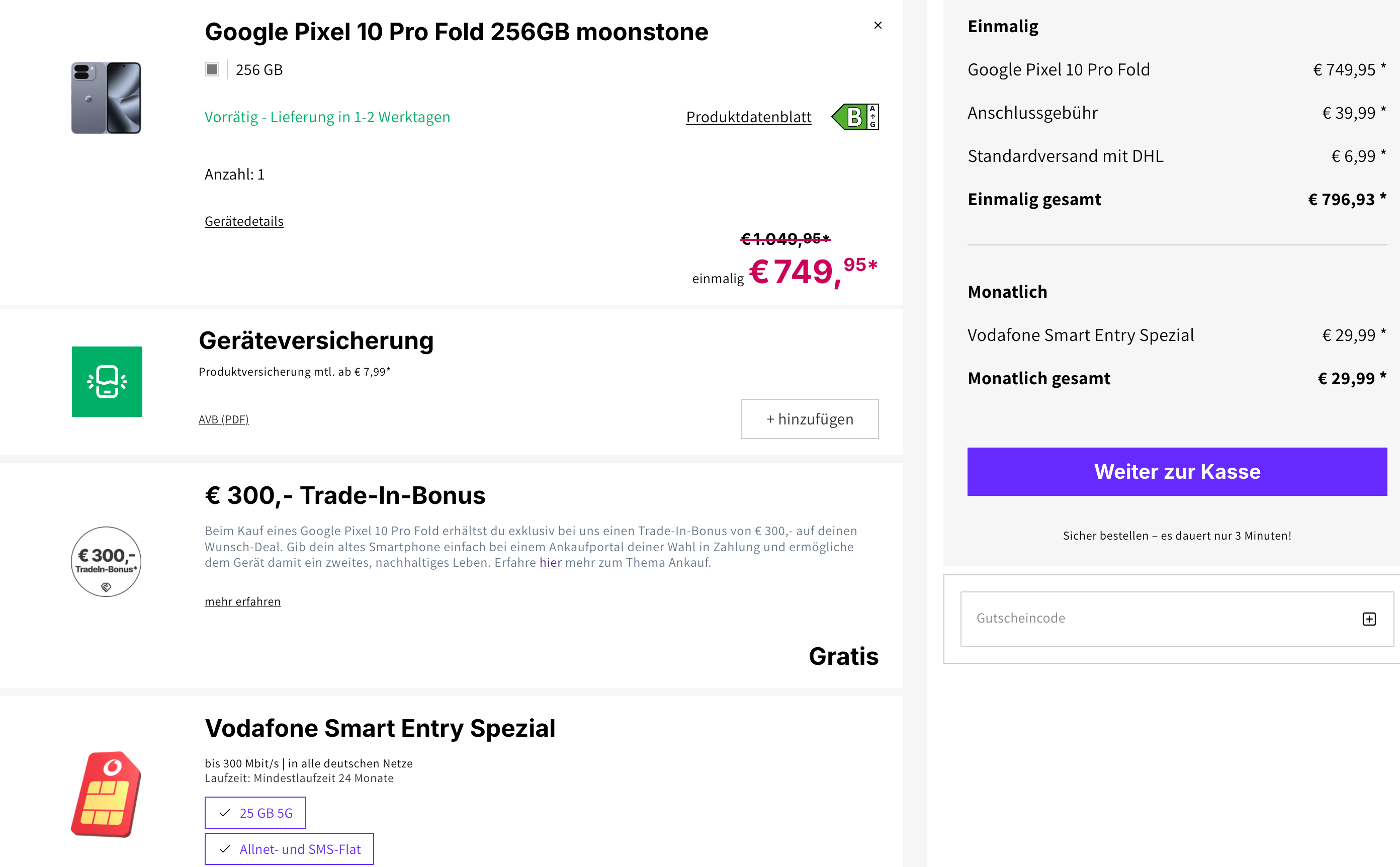Open the energy efficiency label B icon
Screen dimensions: 1400x867
point(855,117)
